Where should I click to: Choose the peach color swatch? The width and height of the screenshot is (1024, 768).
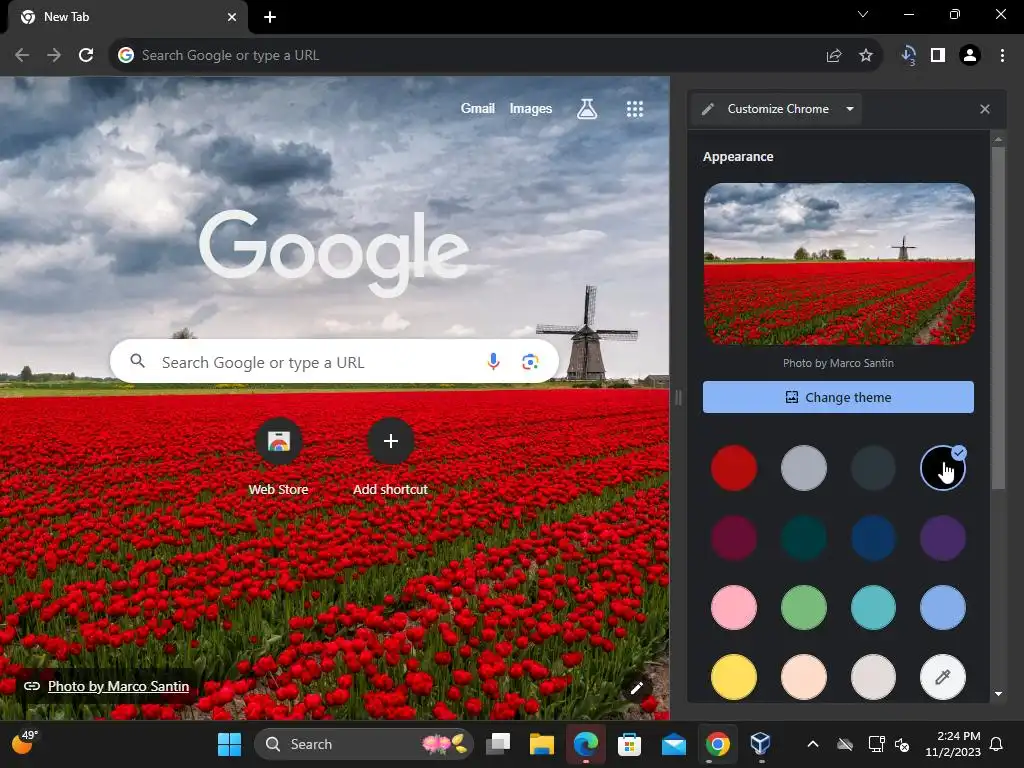tap(803, 677)
